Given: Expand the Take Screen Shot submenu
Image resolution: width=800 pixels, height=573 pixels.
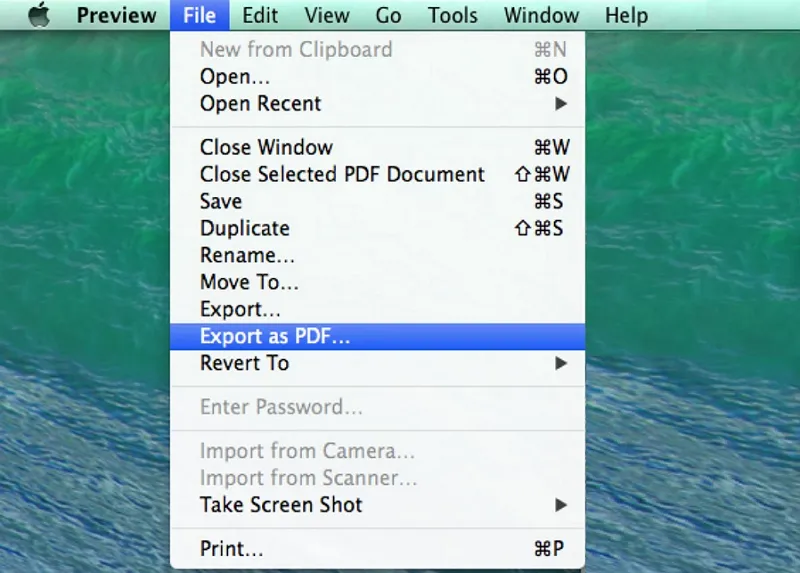Looking at the screenshot, I should pos(281,505).
